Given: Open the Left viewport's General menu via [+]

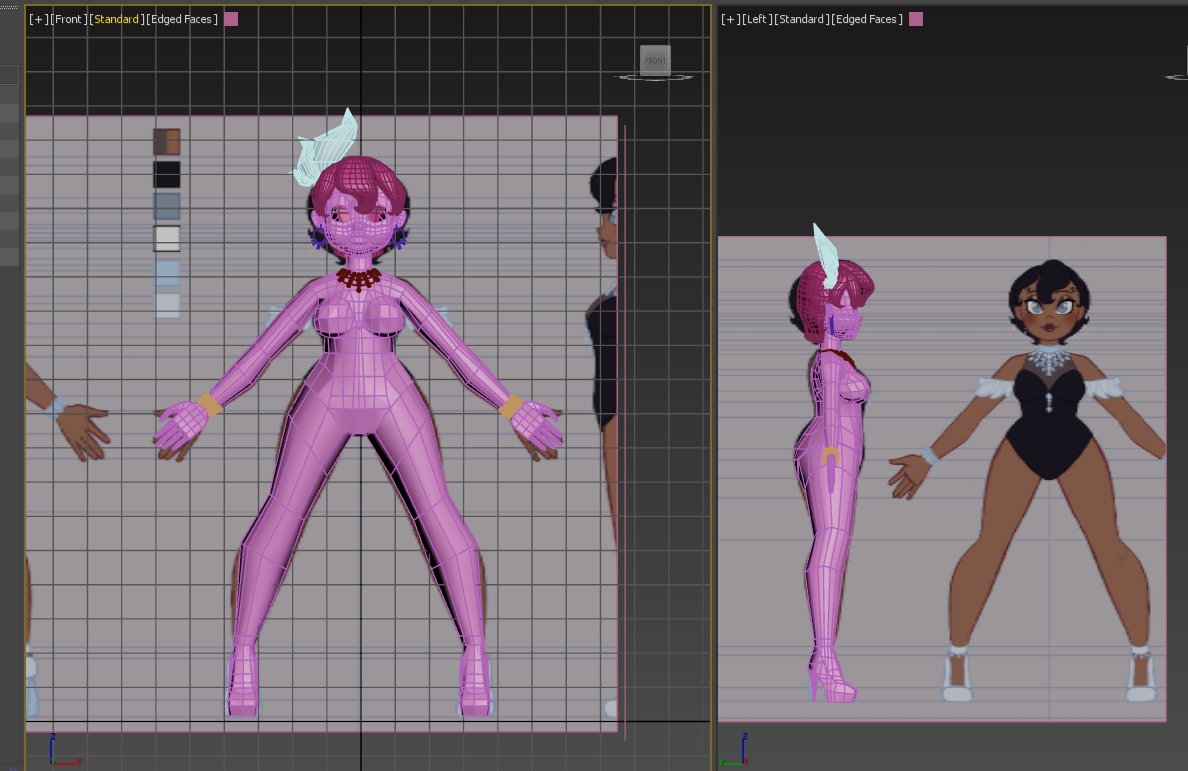Looking at the screenshot, I should click(730, 18).
